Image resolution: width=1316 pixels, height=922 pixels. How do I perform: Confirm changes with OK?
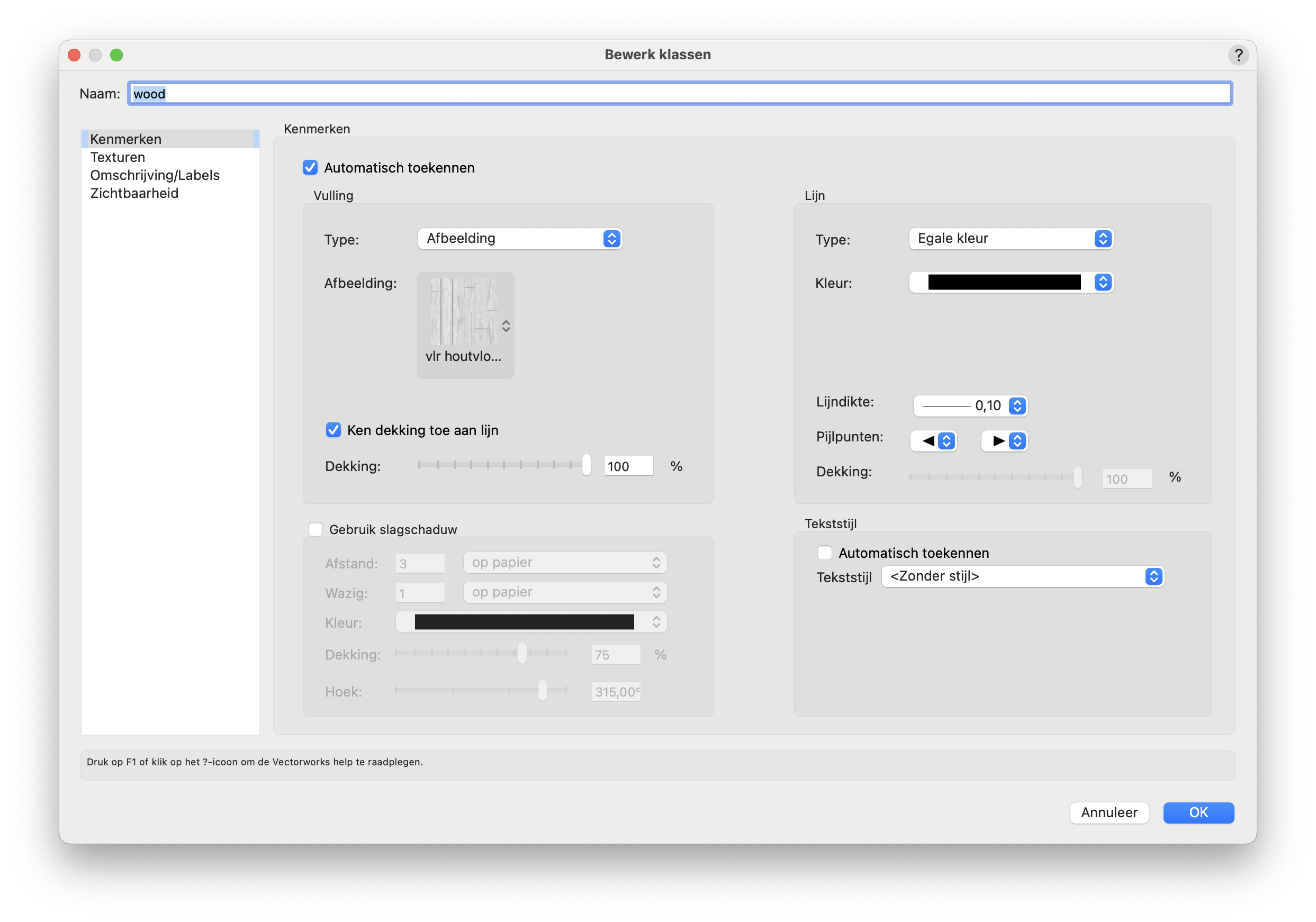pyautogui.click(x=1198, y=812)
